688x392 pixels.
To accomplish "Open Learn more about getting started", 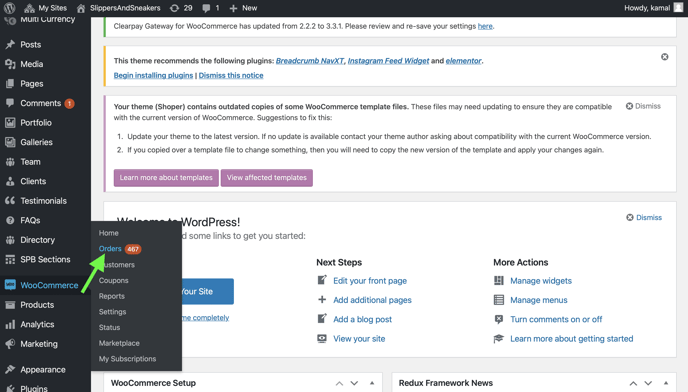I will pos(572,338).
